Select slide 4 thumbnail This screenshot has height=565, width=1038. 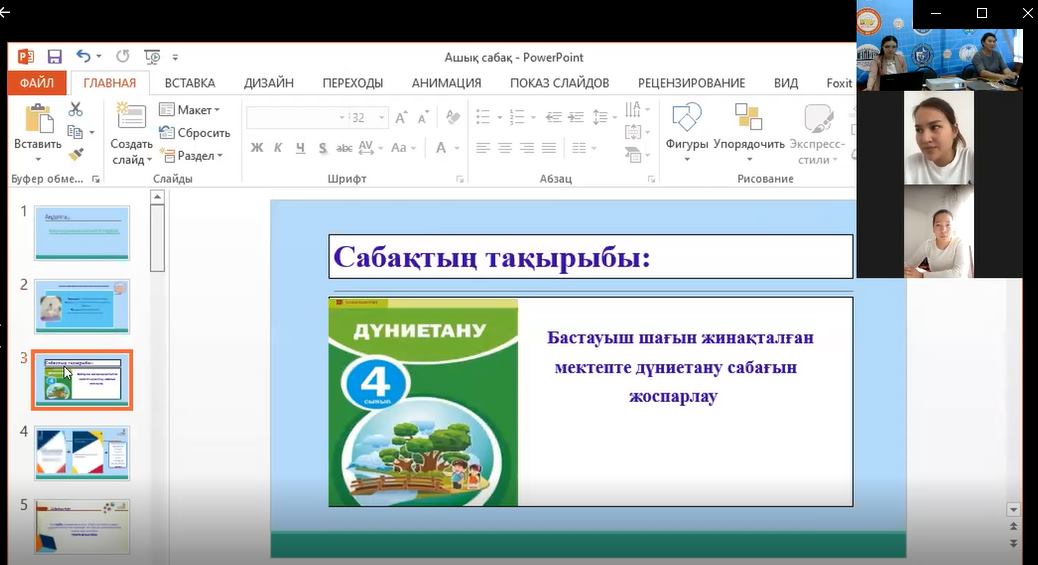click(82, 453)
